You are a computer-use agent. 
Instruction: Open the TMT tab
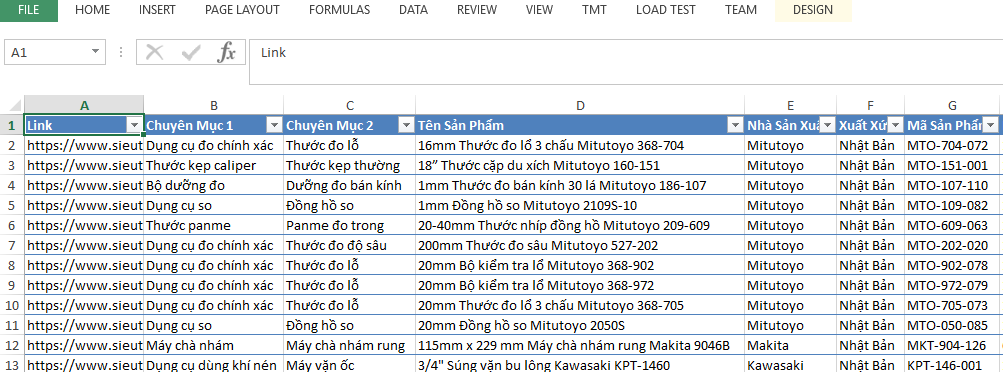click(x=594, y=10)
